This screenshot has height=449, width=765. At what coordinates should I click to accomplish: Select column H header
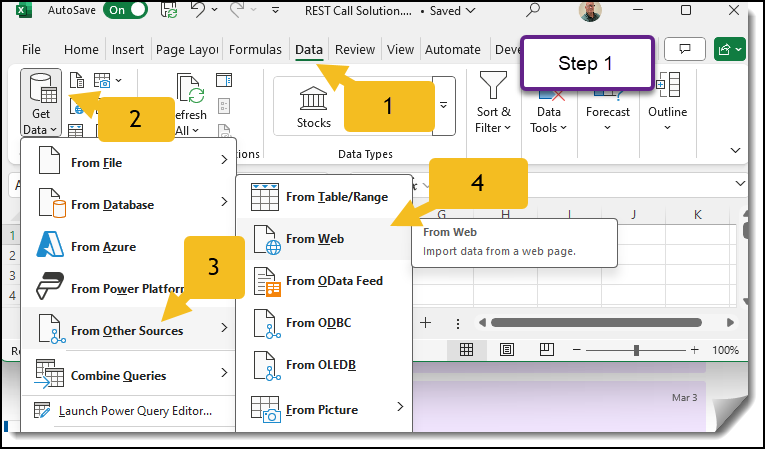coord(505,214)
